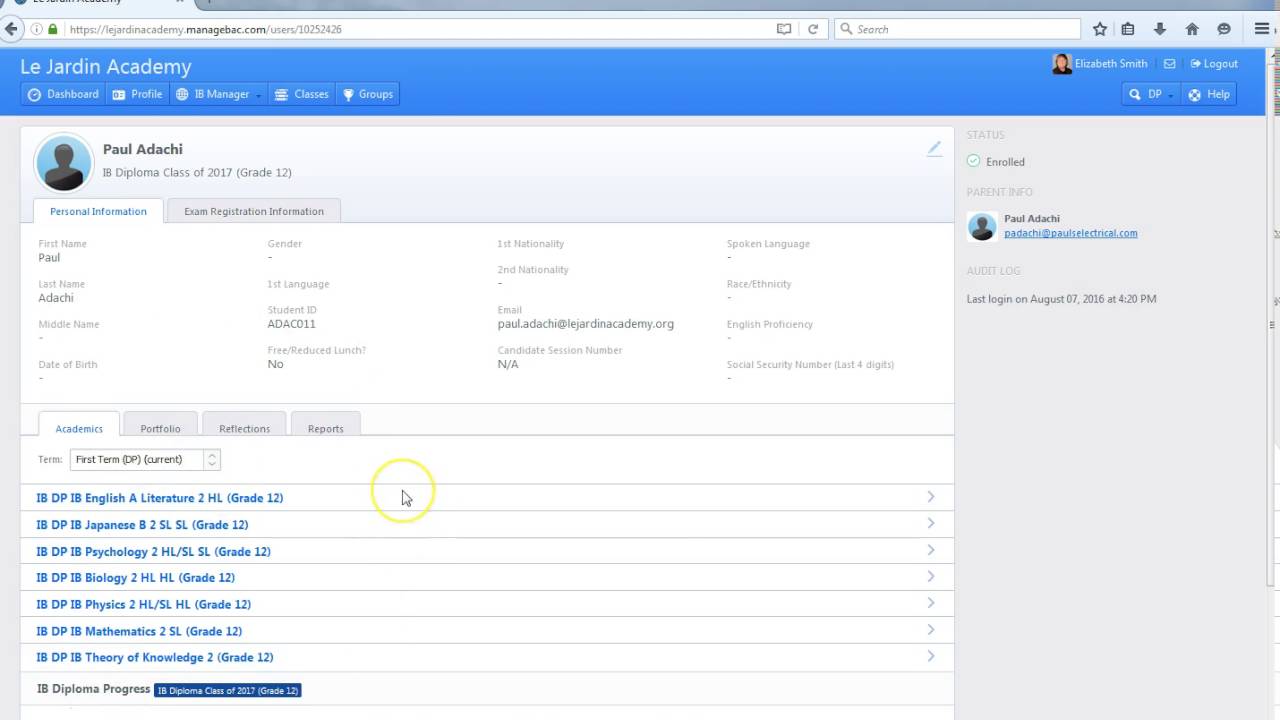This screenshot has height=720, width=1280.
Task: Click the smiley chat icon in browser toolbar
Action: point(1224,29)
